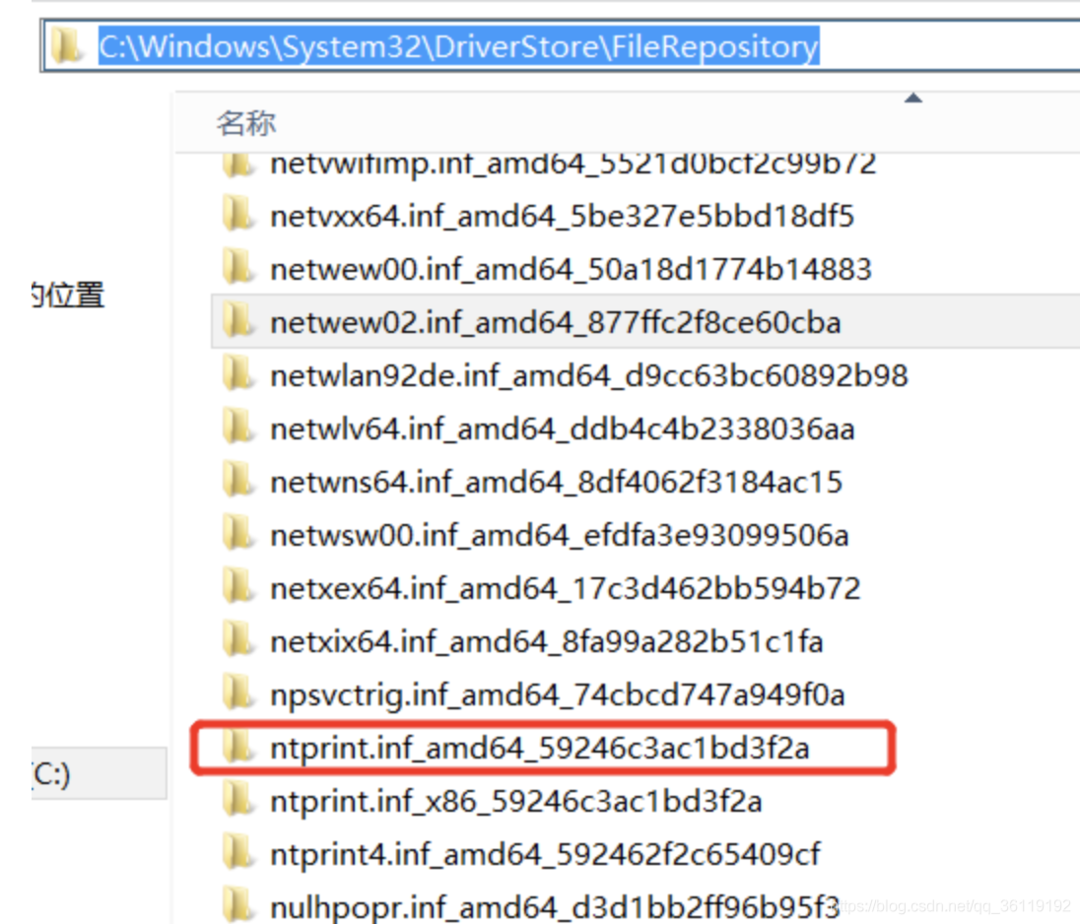Select netwlan92de.inf_amd64_d9cc63bc60892b98 folder name
1080x924 pixels.
[x=589, y=376]
